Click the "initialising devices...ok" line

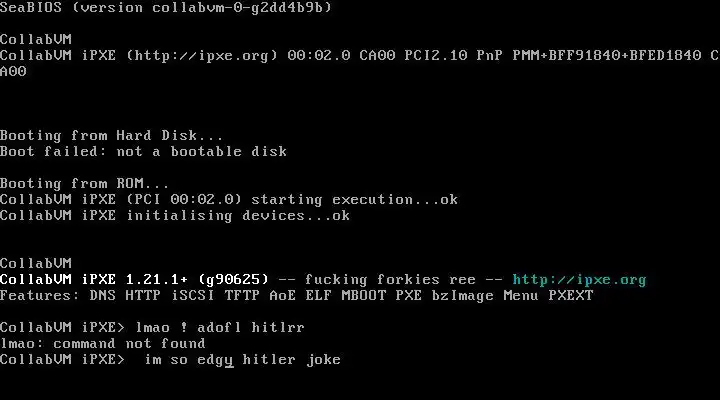click(175, 216)
